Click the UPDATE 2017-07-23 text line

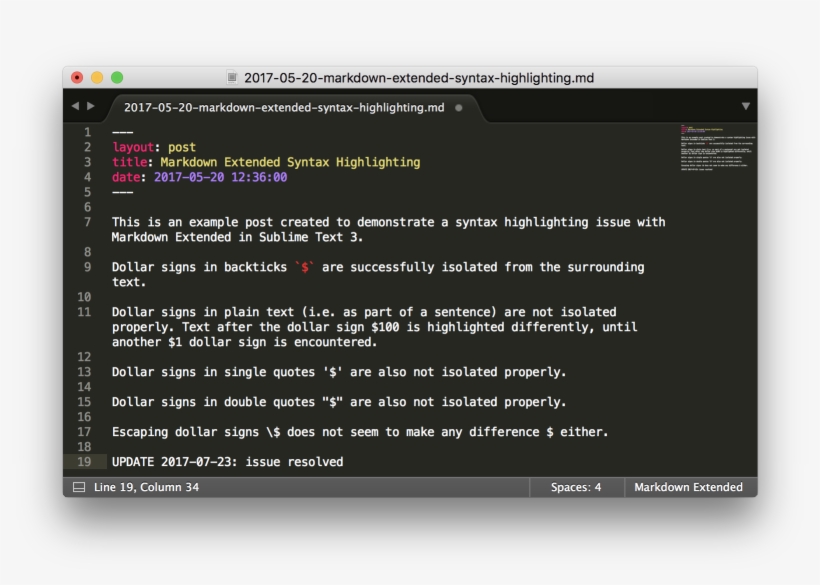pyautogui.click(x=228, y=462)
